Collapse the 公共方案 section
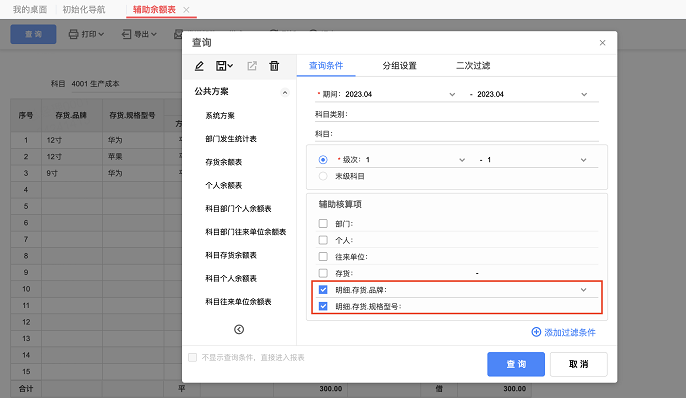This screenshot has width=686, height=398. [x=285, y=92]
